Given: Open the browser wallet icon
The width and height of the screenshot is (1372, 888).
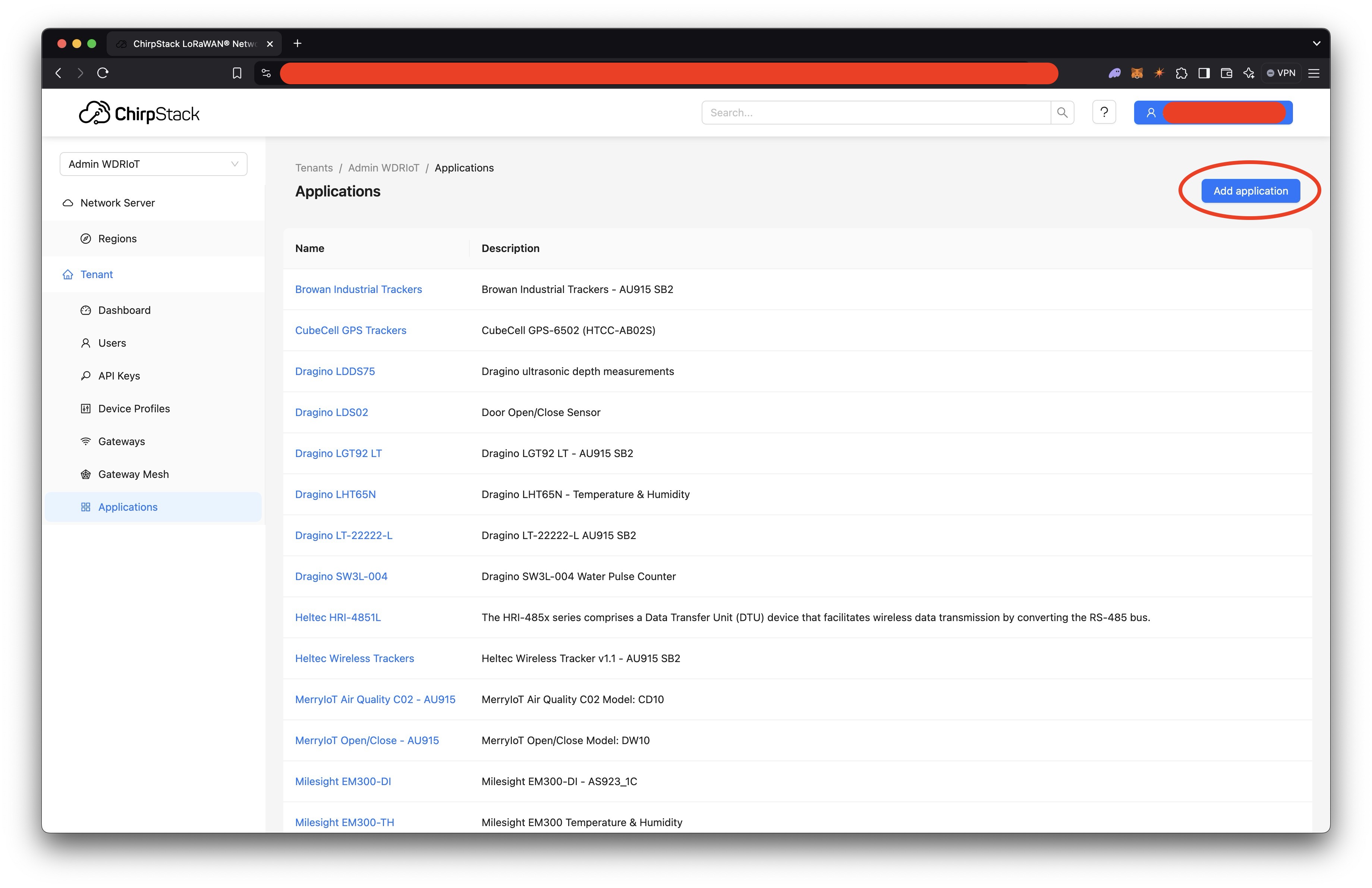Looking at the screenshot, I should coord(1226,73).
